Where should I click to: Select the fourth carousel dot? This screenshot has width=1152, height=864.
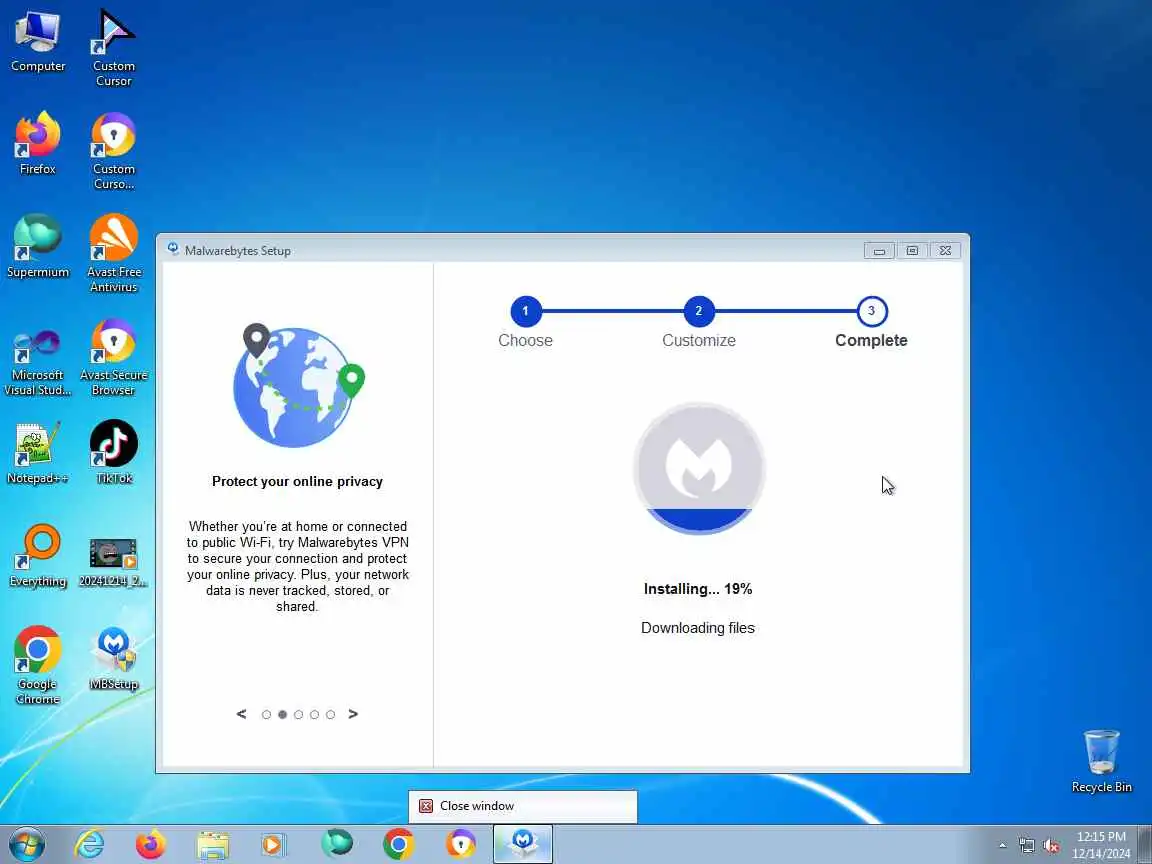[x=314, y=715]
